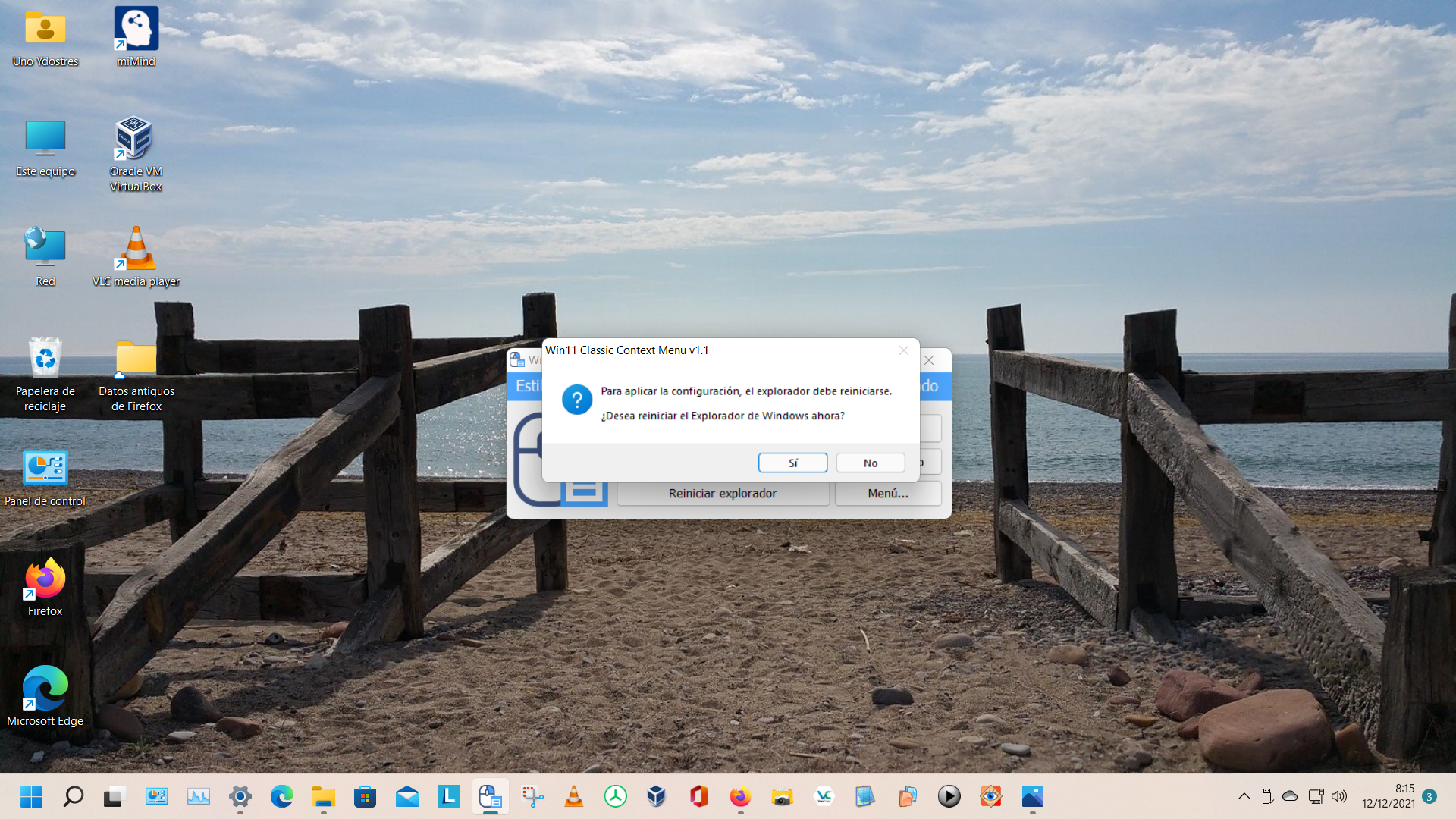Image resolution: width=1456 pixels, height=819 pixels.
Task: Open VLC from the taskbar
Action: [x=574, y=796]
